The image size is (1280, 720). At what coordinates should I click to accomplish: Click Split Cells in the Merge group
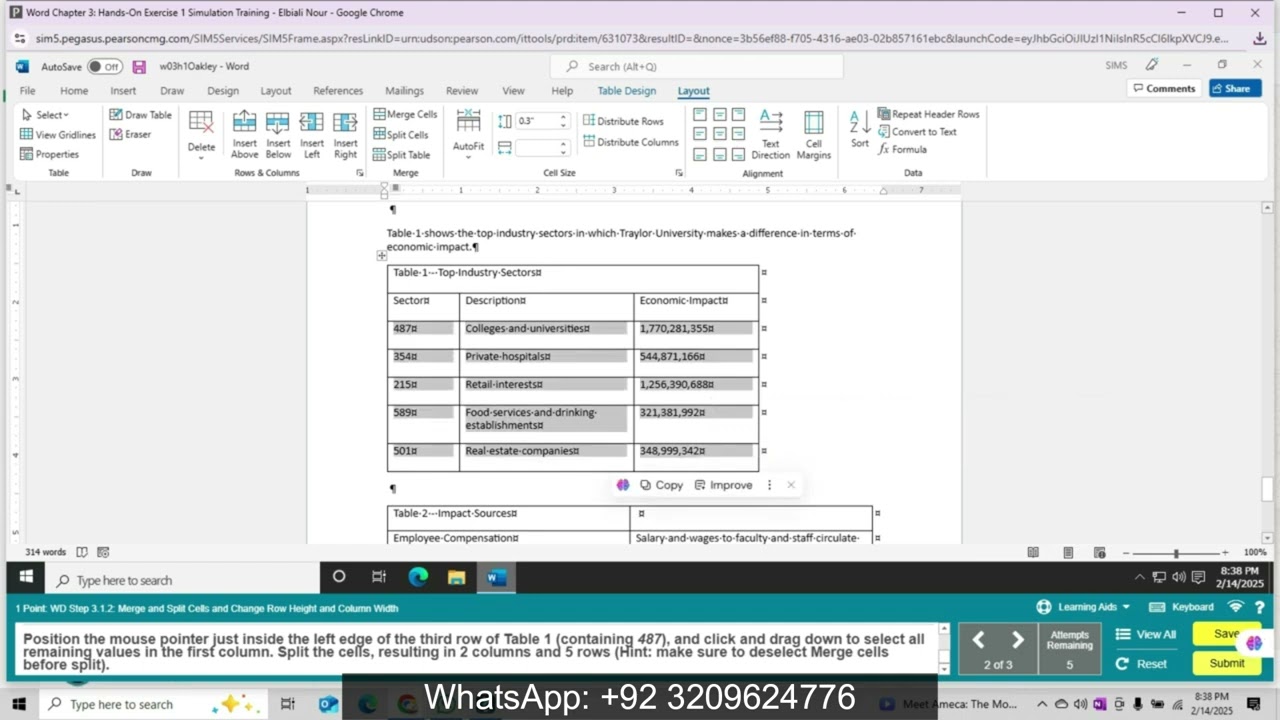tap(401, 135)
